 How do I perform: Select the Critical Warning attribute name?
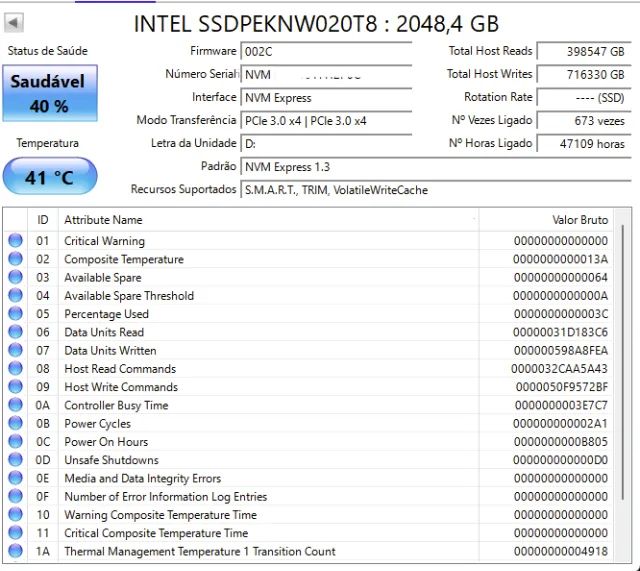(x=104, y=241)
